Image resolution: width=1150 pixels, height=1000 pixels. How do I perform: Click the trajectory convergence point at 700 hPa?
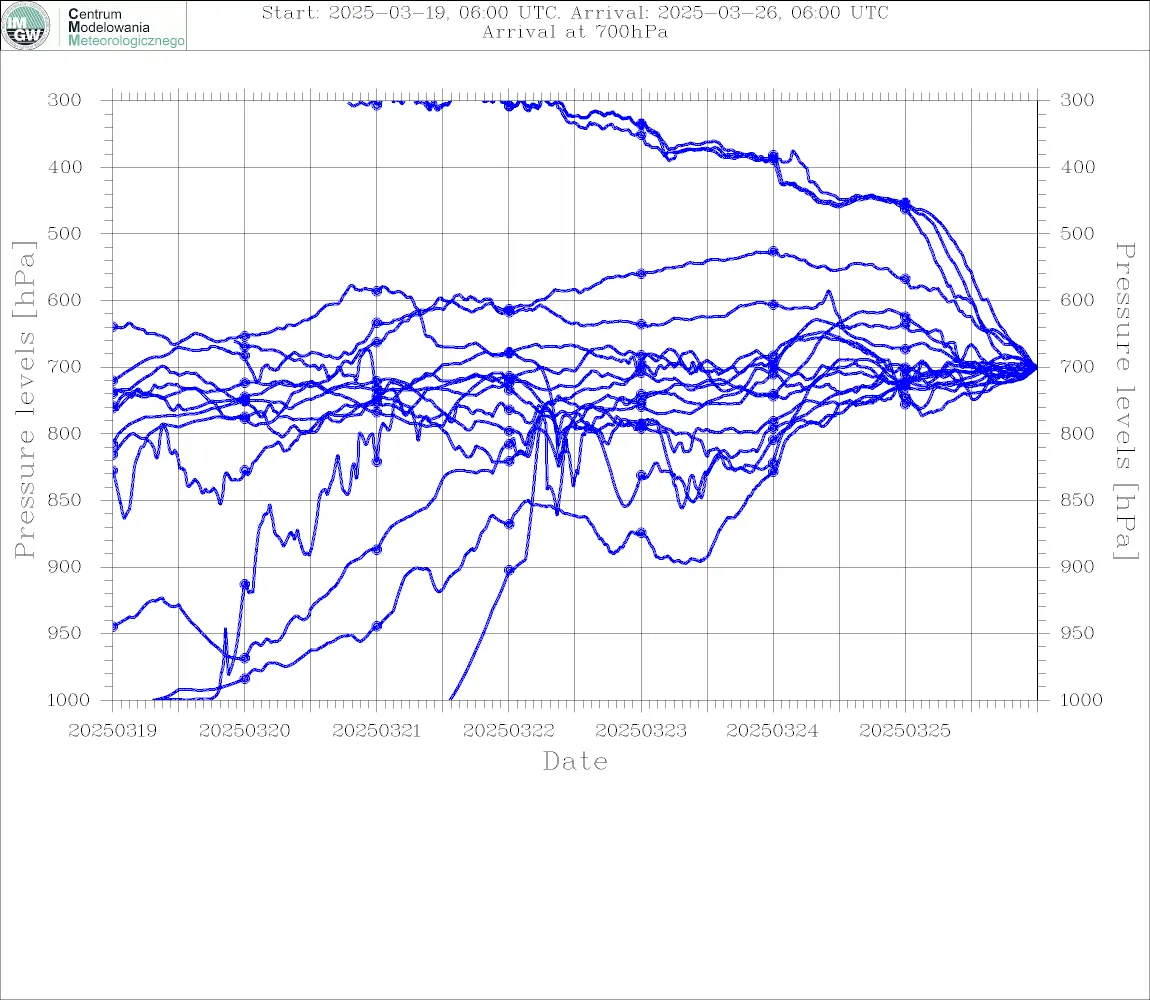(1036, 367)
